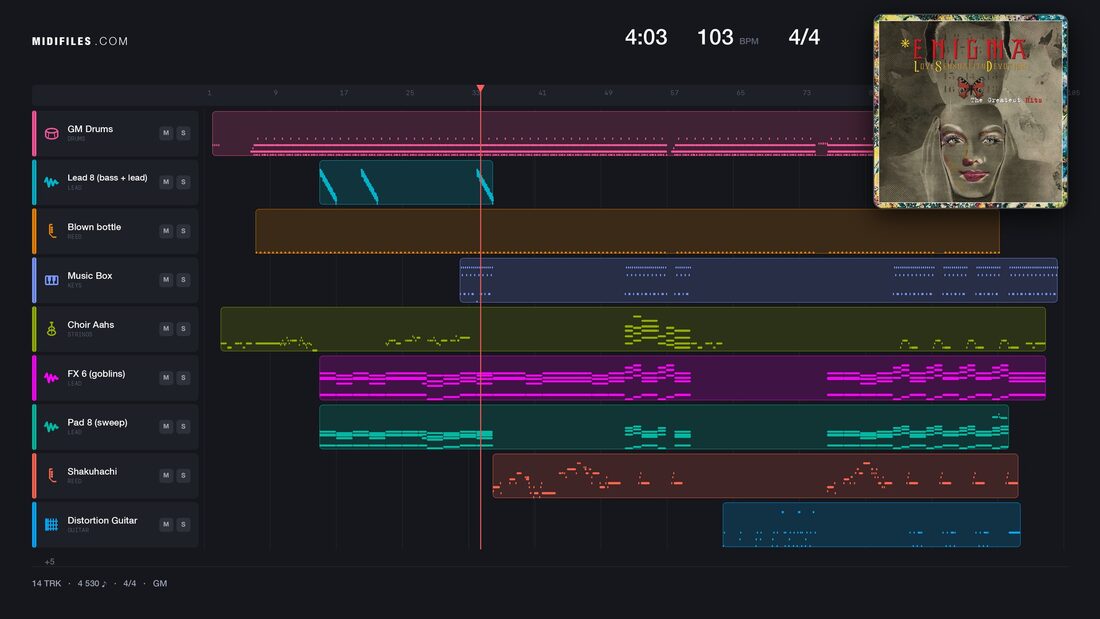Click the Choir Aahs strings icon

coord(51,329)
